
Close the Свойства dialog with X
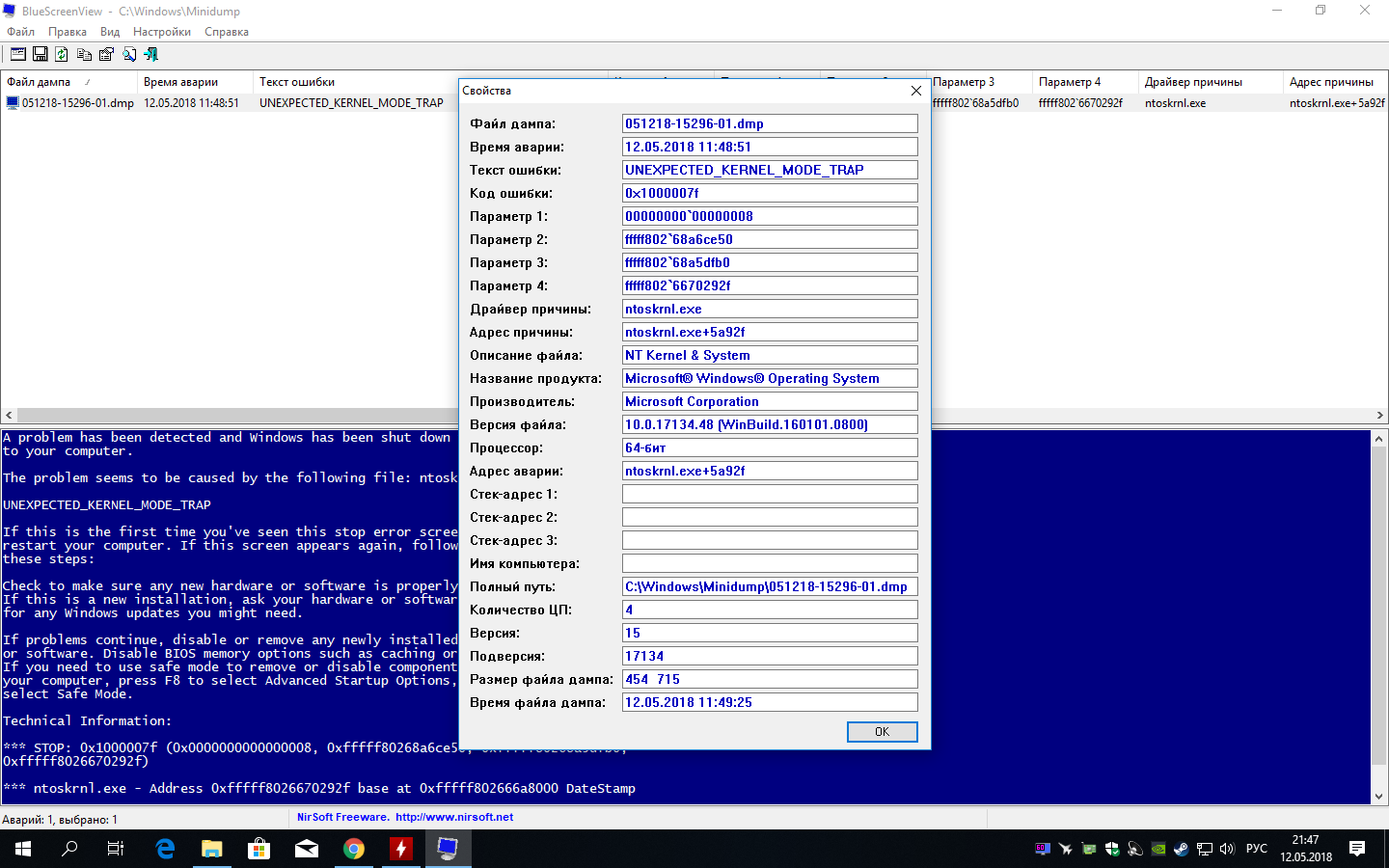(916, 91)
